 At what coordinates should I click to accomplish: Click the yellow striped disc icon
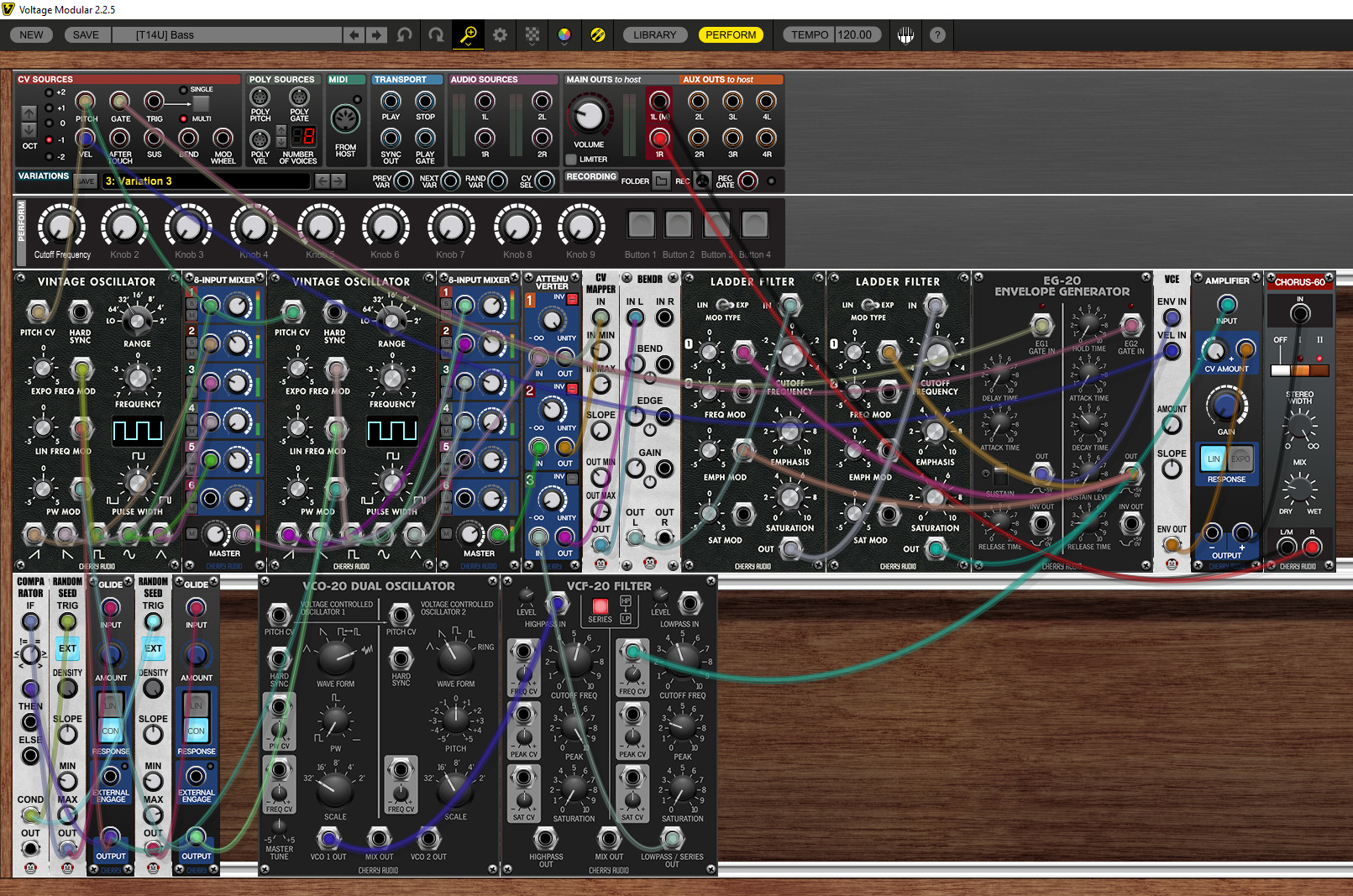pos(597,34)
